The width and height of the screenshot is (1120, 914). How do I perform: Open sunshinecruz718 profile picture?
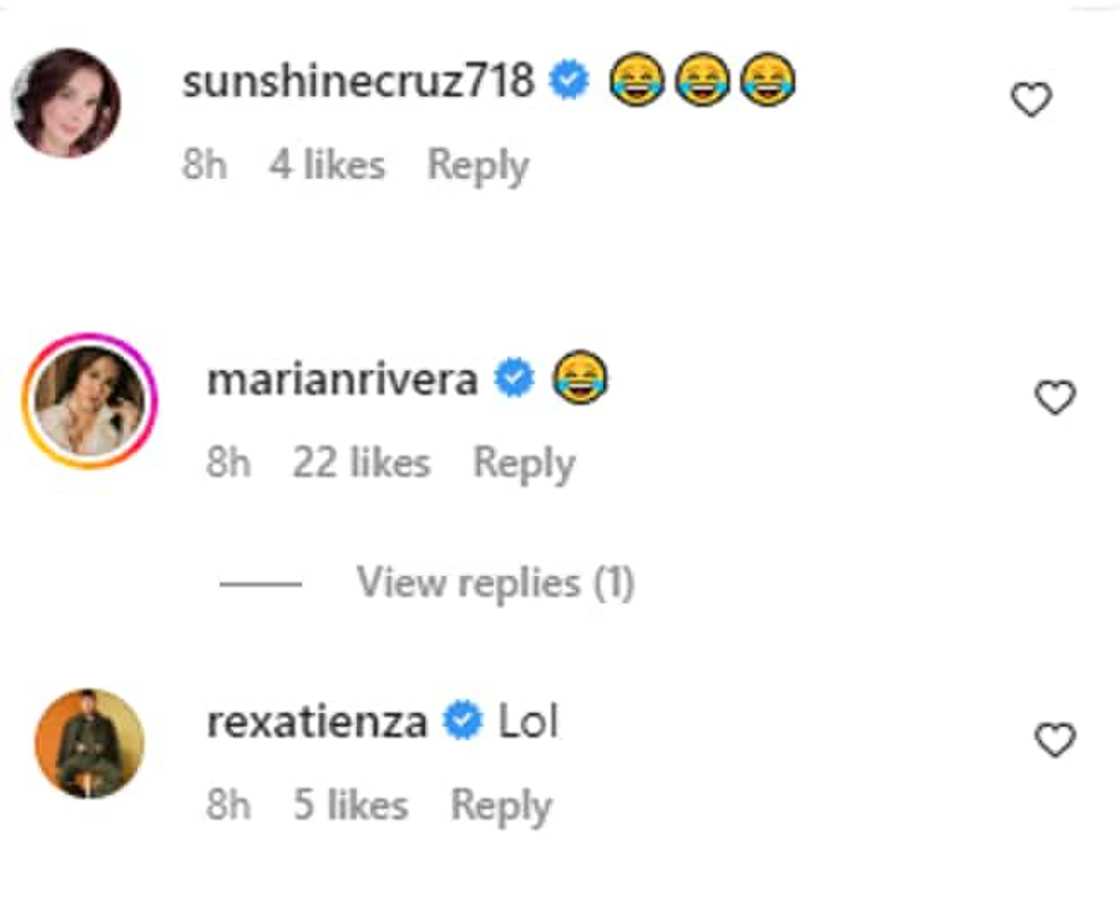66,103
